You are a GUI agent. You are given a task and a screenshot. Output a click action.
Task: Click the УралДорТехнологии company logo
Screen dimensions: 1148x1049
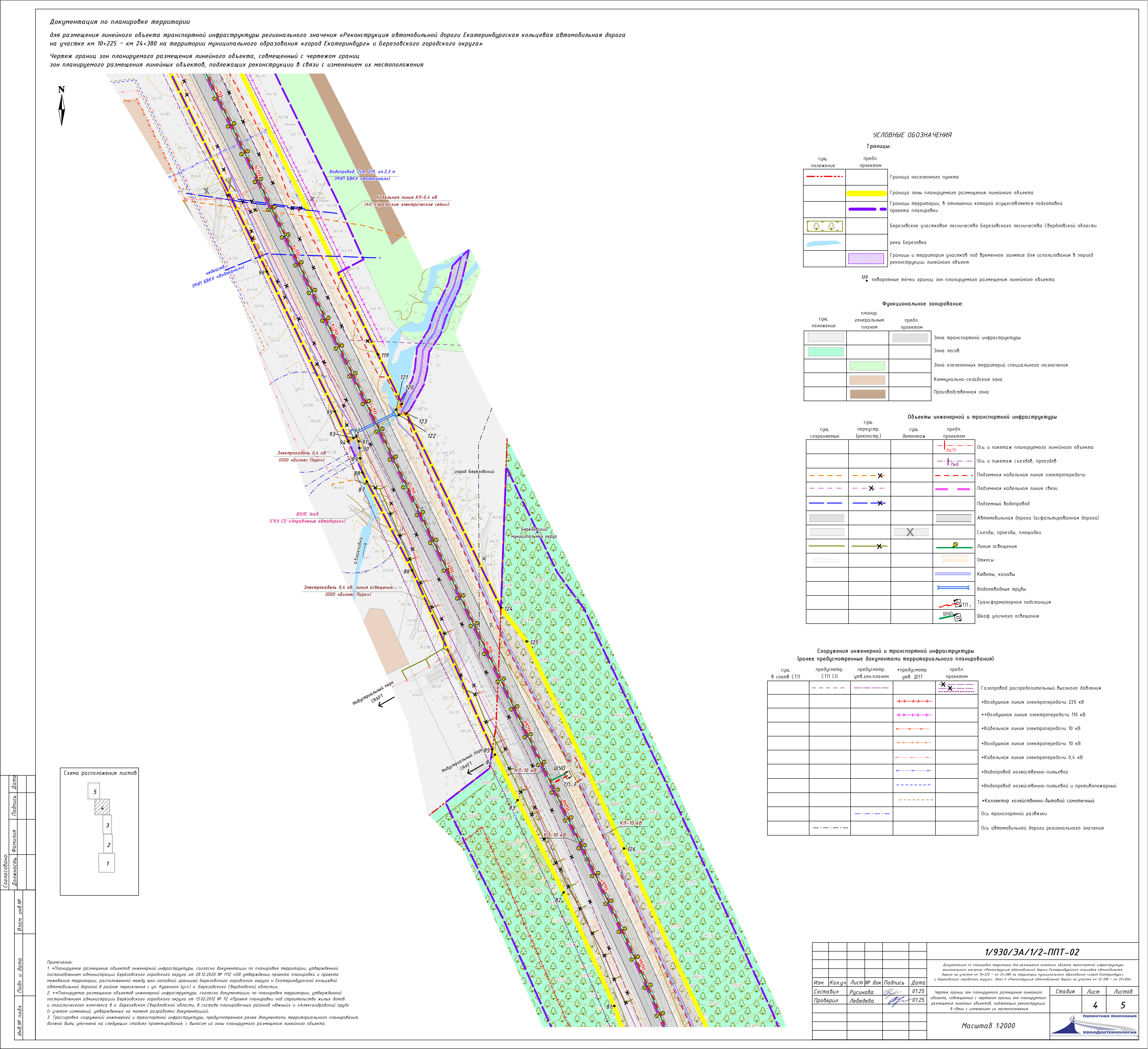(1093, 1025)
